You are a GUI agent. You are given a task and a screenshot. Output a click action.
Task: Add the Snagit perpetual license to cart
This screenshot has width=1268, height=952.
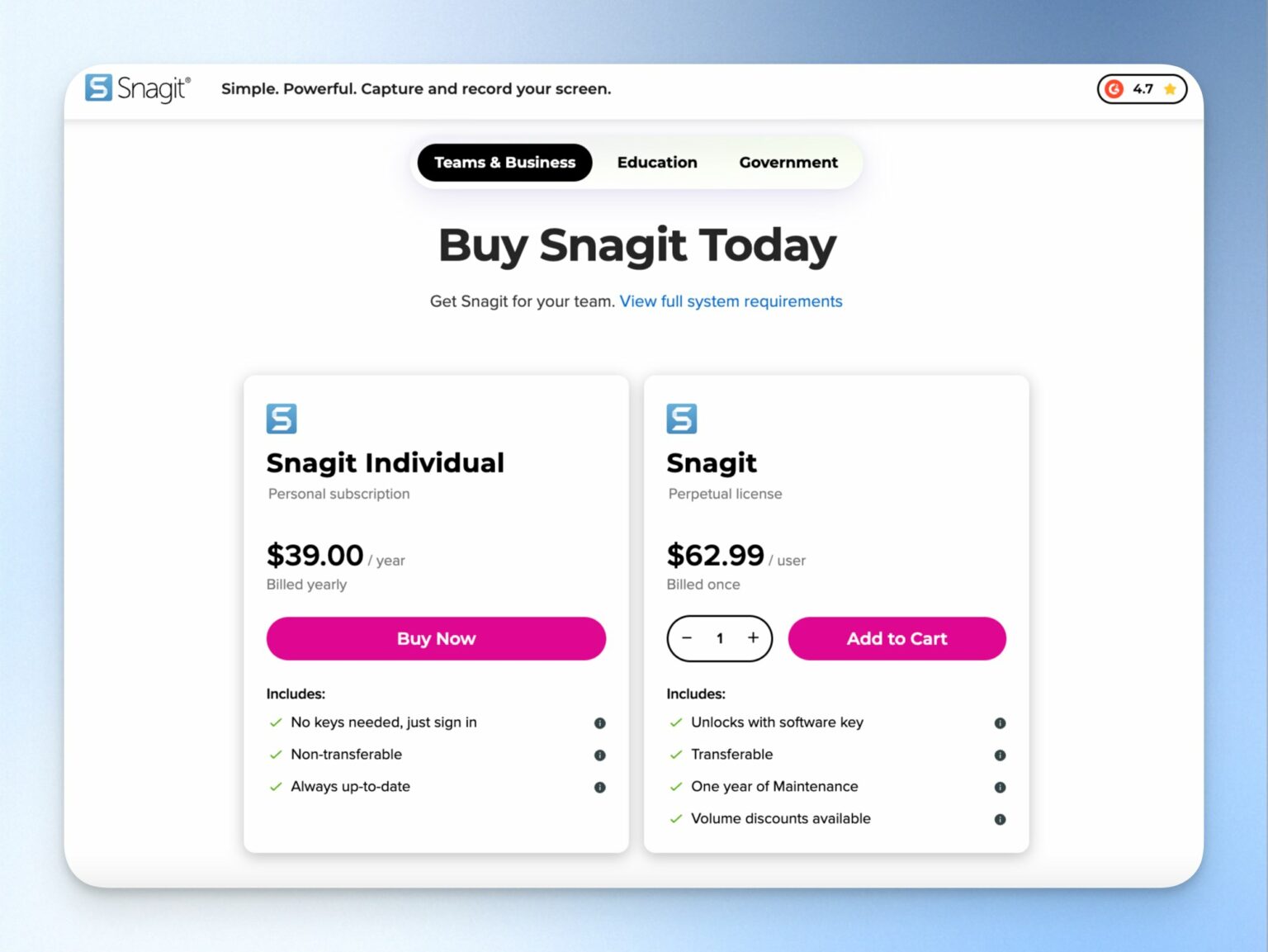pyautogui.click(x=897, y=638)
